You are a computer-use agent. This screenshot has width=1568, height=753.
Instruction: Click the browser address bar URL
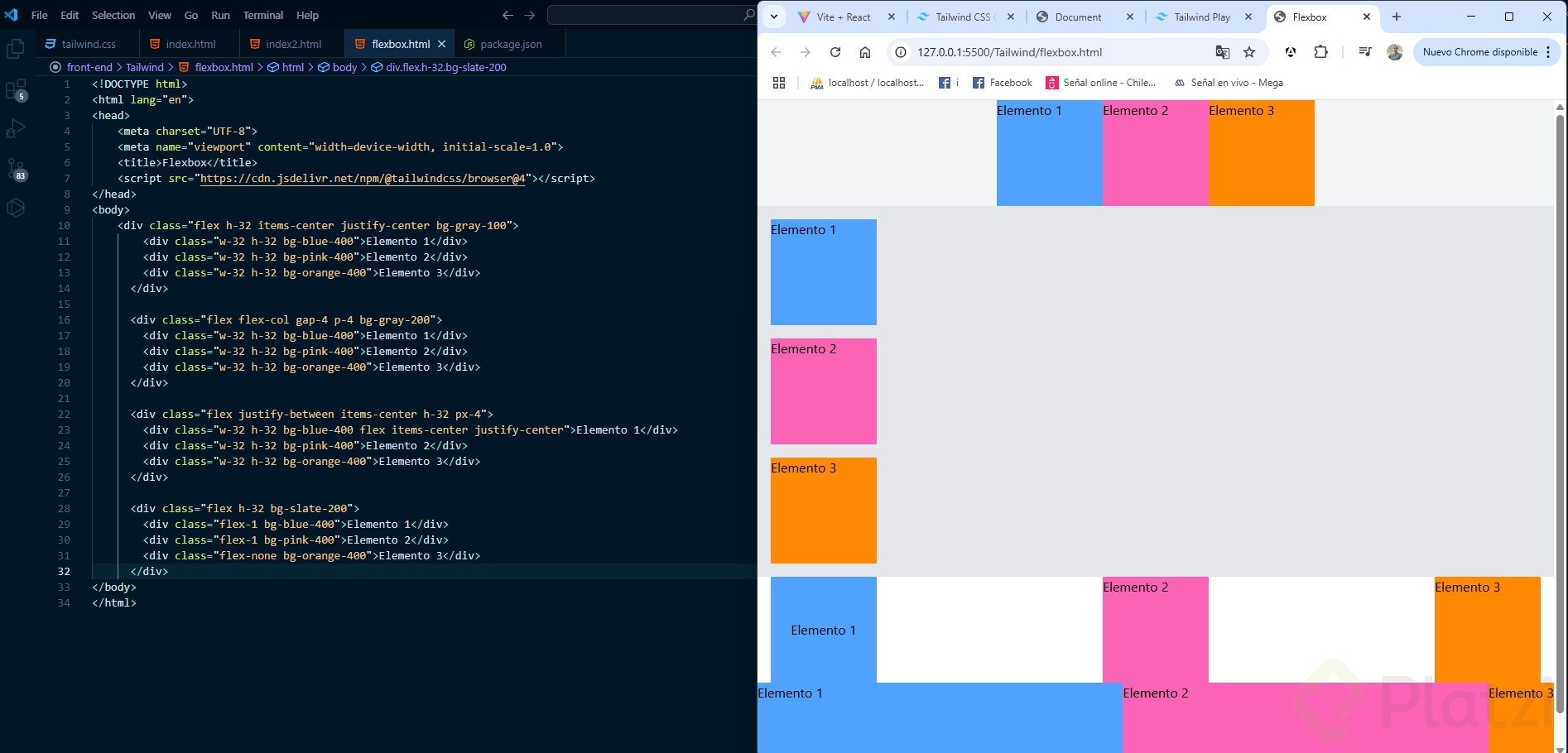[1009, 52]
